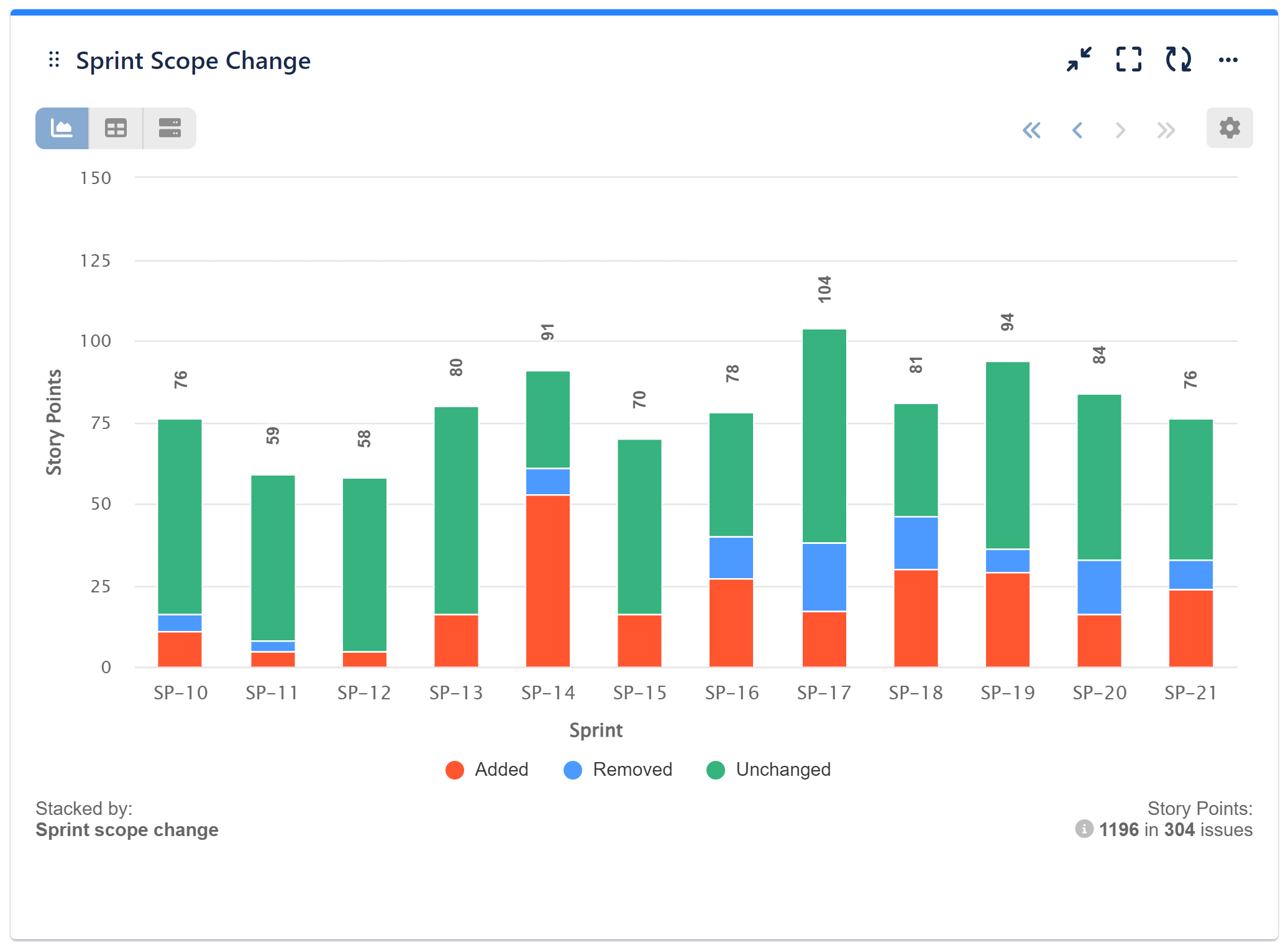Expand the gadget to fullscreen
Viewport: 1288px width, 948px height.
point(1128,60)
